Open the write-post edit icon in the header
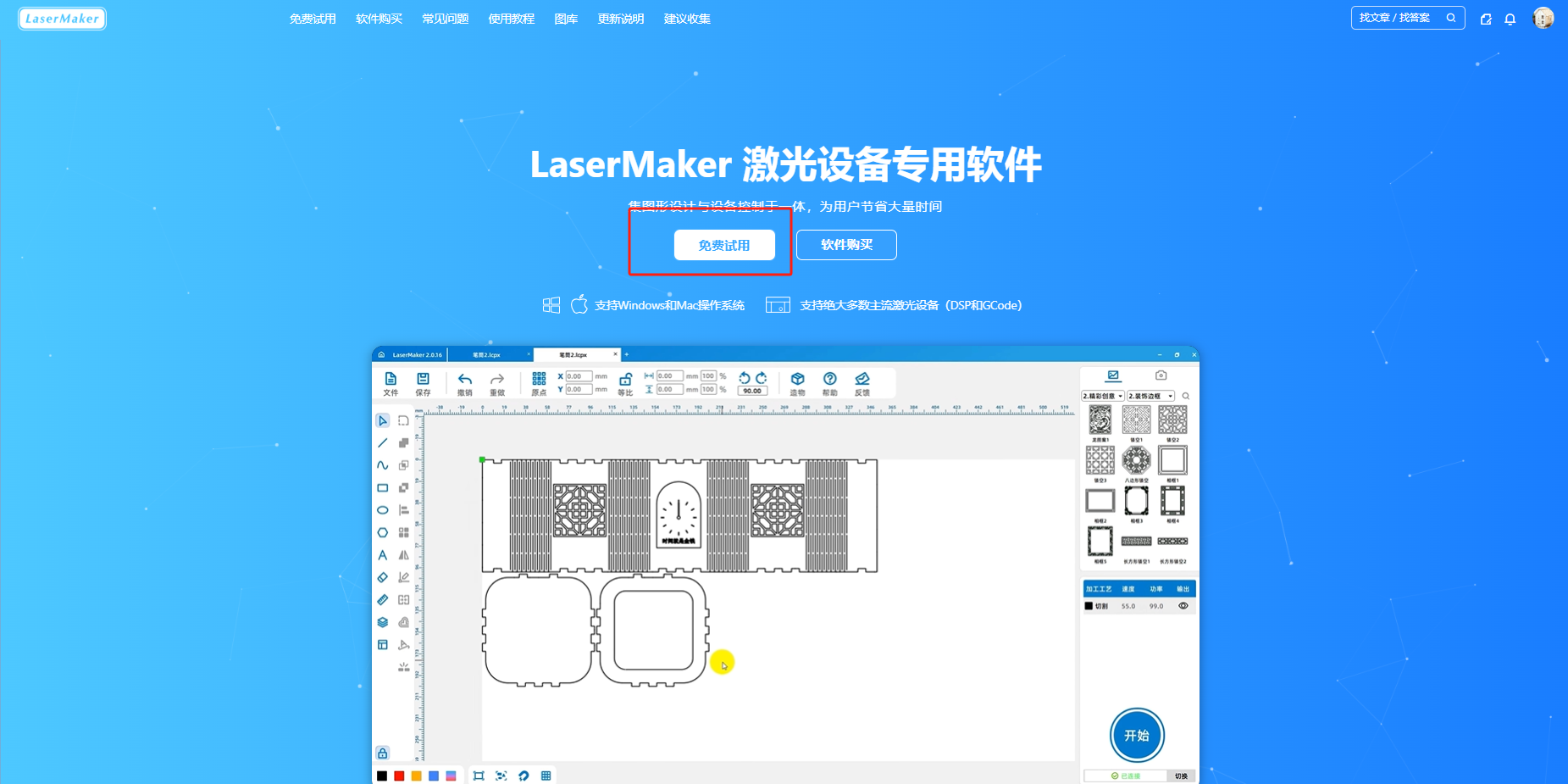Image resolution: width=1568 pixels, height=784 pixels. click(x=1486, y=19)
